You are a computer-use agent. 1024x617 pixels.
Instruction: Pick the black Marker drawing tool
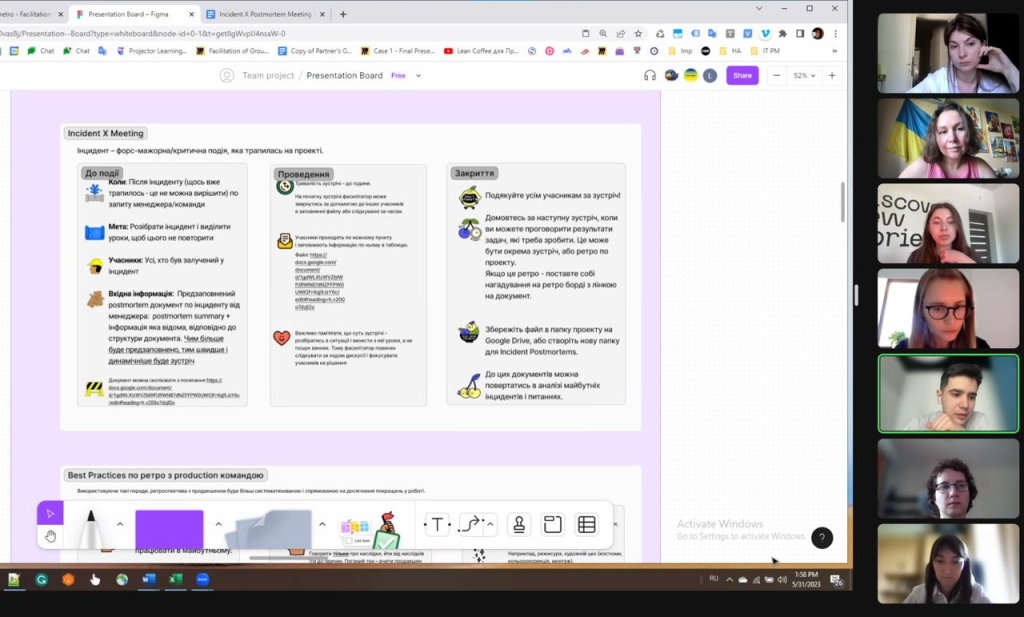click(x=91, y=529)
